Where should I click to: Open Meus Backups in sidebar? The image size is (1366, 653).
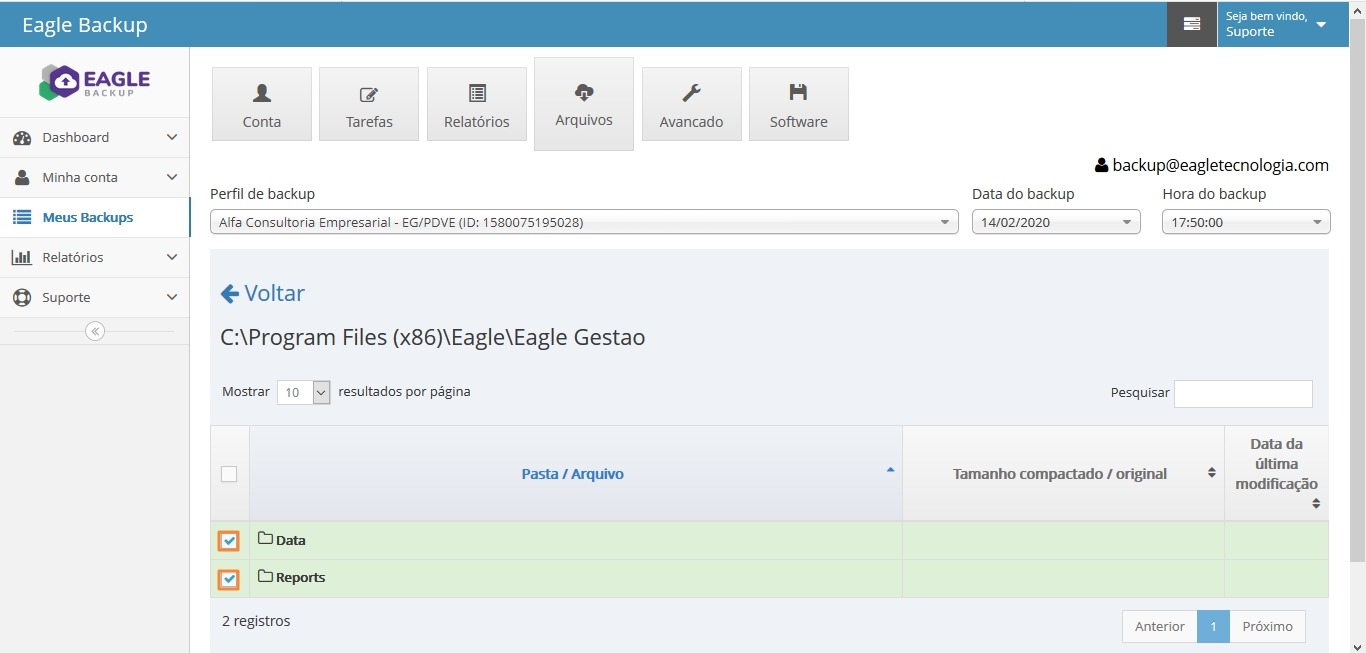[95, 218]
